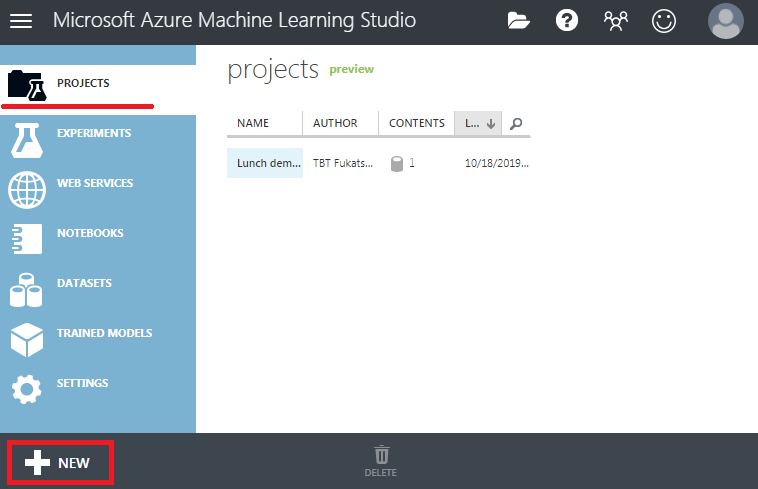Click the Settings gear icon
The height and width of the screenshot is (489, 758).
27,389
